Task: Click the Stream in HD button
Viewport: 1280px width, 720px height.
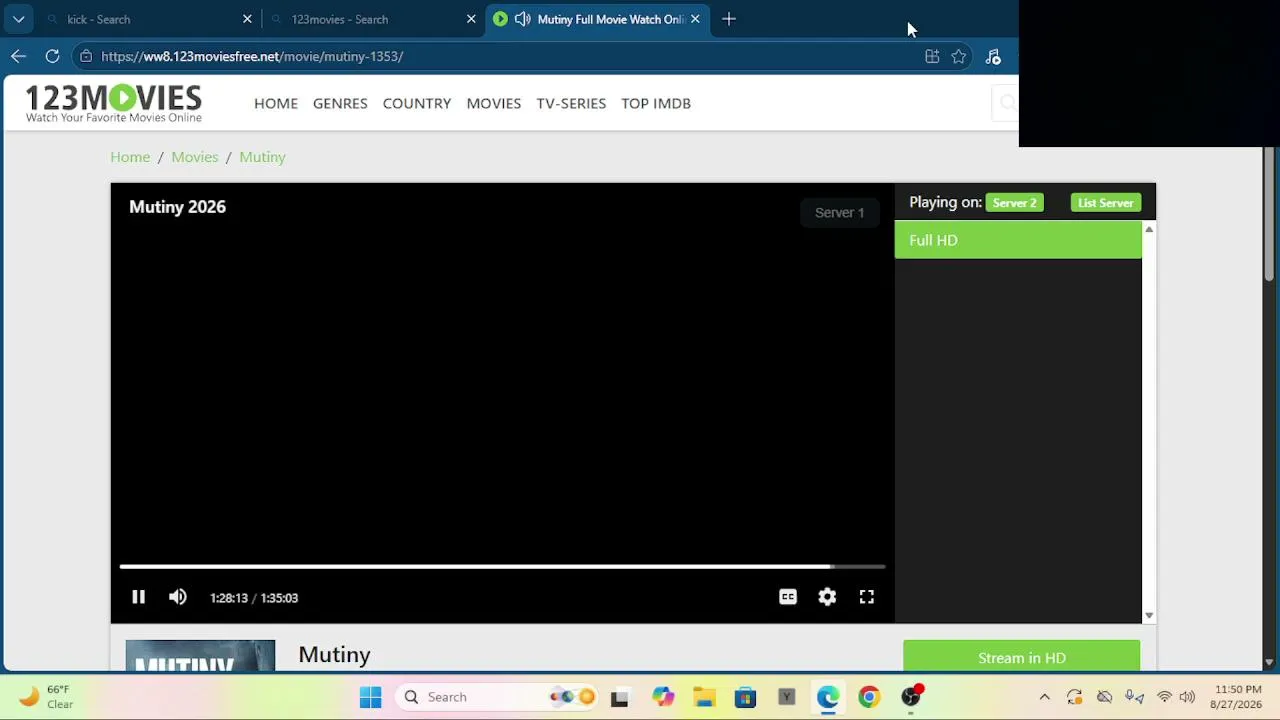Action: click(x=1021, y=657)
